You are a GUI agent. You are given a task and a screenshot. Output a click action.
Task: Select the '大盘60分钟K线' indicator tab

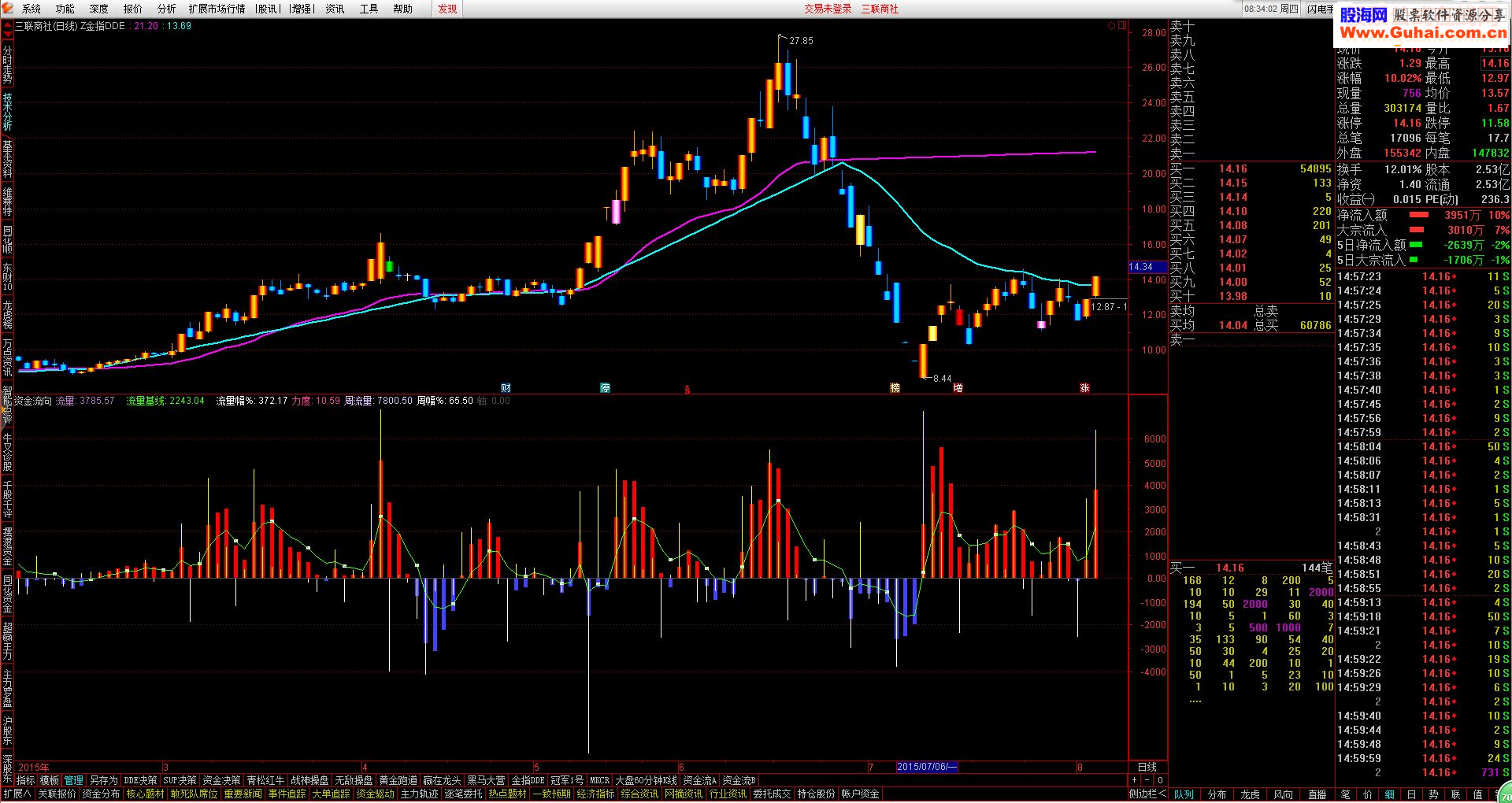click(x=647, y=780)
